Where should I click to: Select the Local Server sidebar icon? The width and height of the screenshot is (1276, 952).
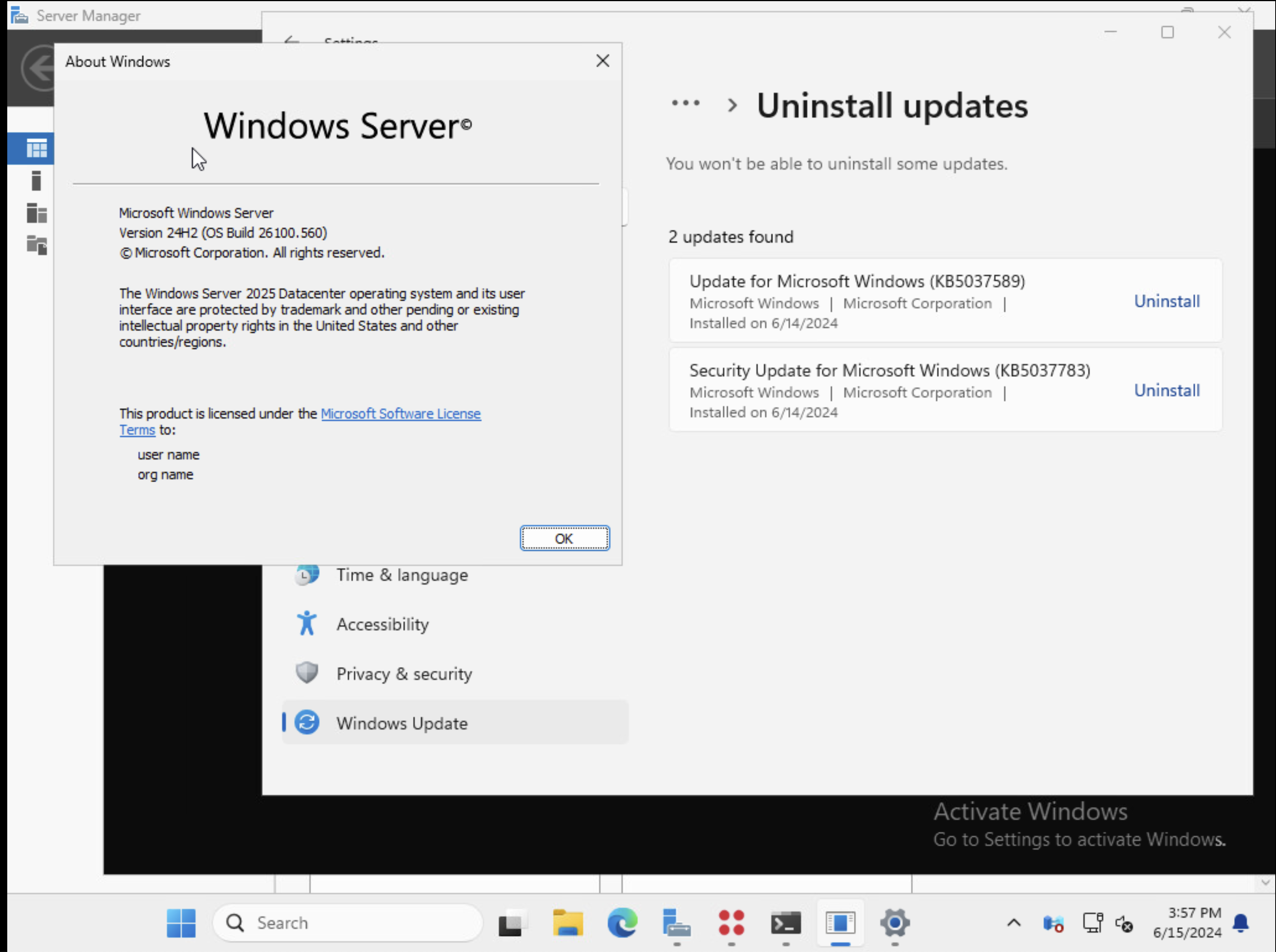(36, 181)
